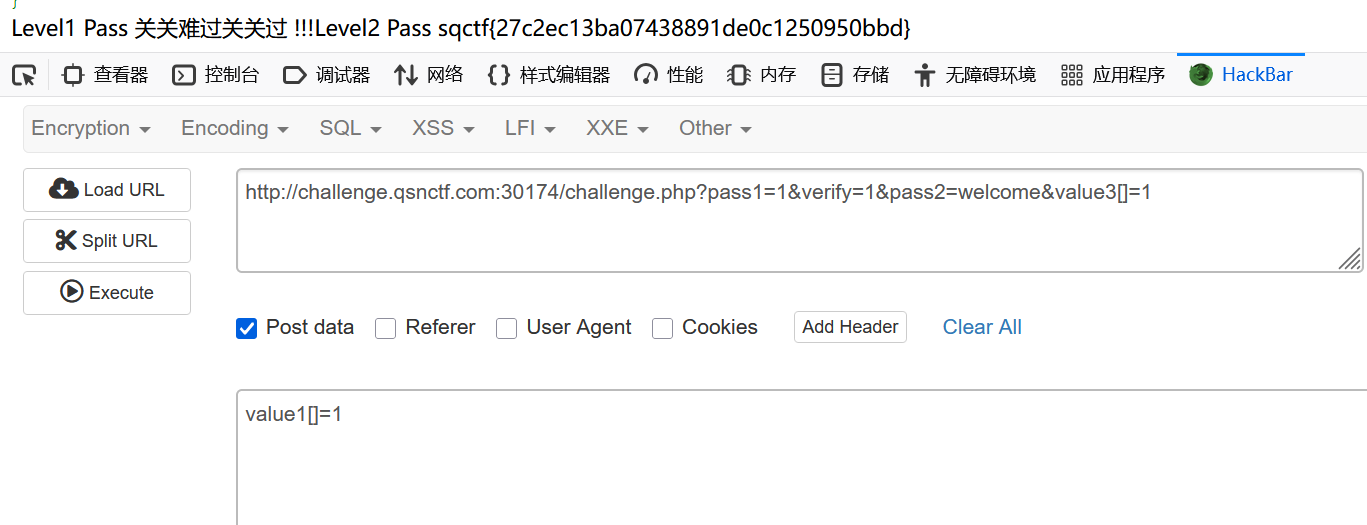Tick the Cookies checkbox
The image size is (1367, 525).
pyautogui.click(x=662, y=328)
